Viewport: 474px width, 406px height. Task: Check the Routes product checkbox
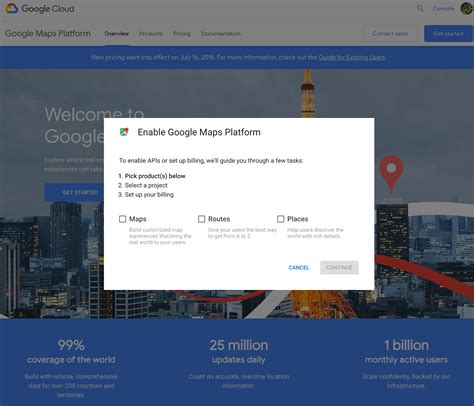coord(202,219)
